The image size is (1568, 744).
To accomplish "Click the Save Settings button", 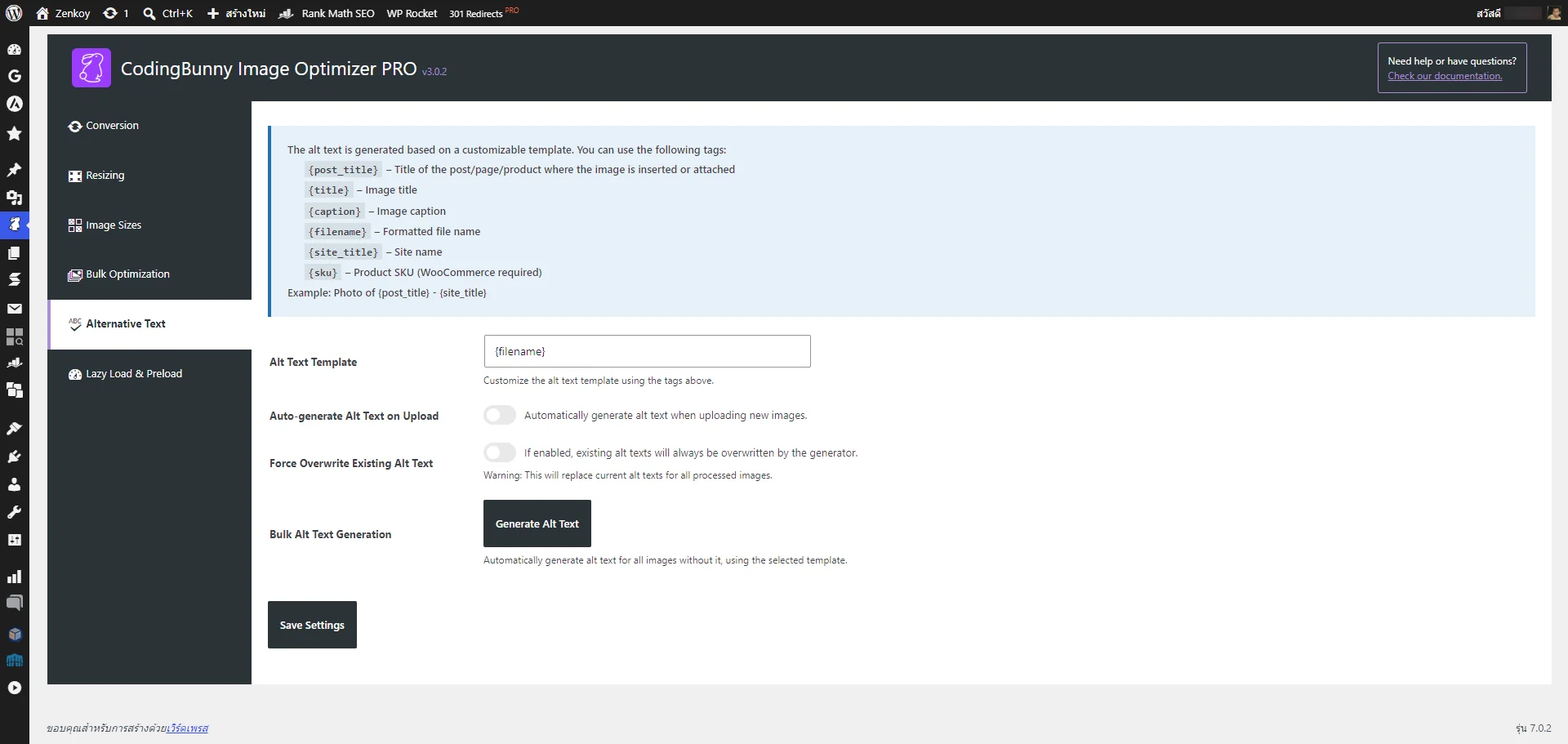I will point(312,625).
